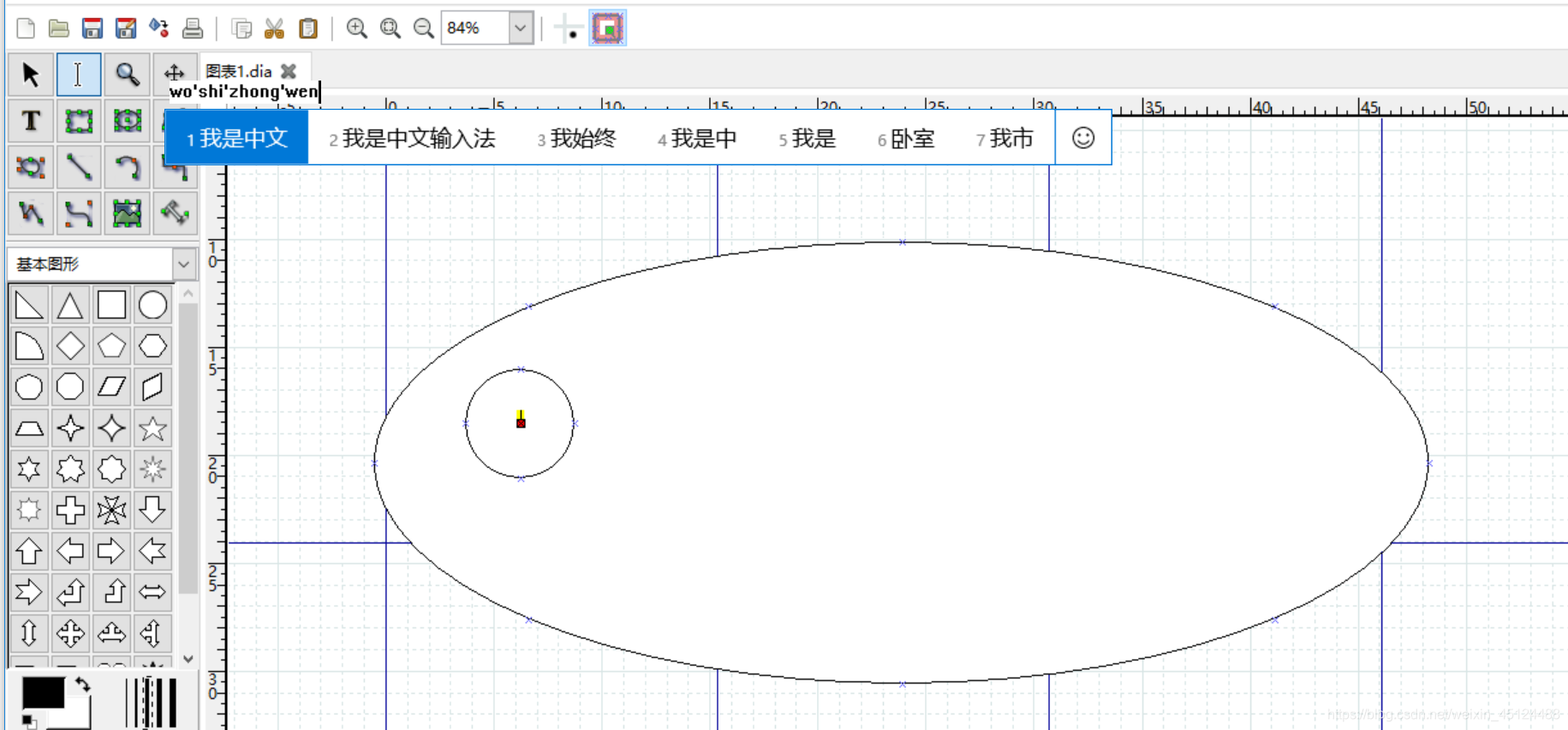Open the IME emoji panel
Screen dimensions: 1568x730
(x=1083, y=138)
